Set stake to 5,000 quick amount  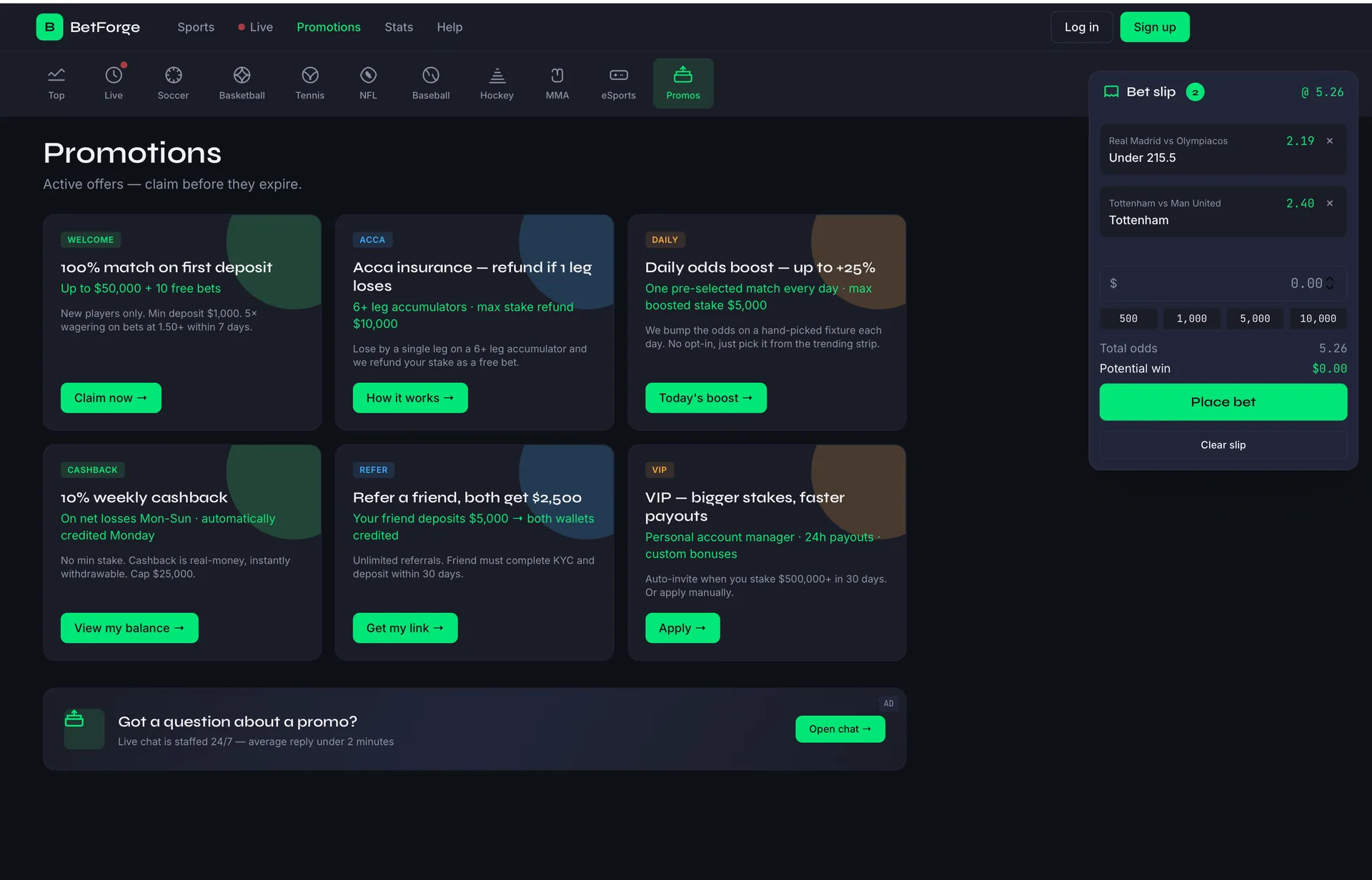tap(1255, 319)
